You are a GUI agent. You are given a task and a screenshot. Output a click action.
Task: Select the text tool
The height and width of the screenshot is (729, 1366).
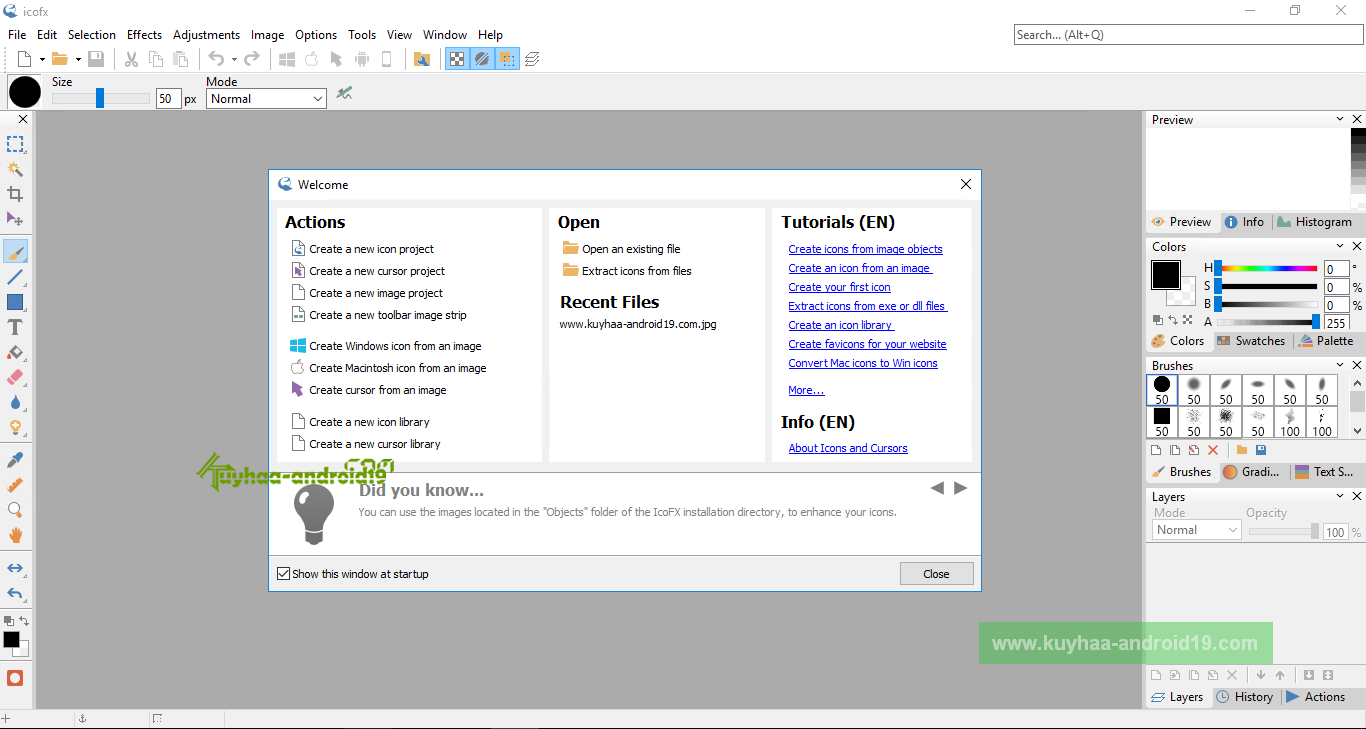click(x=15, y=327)
